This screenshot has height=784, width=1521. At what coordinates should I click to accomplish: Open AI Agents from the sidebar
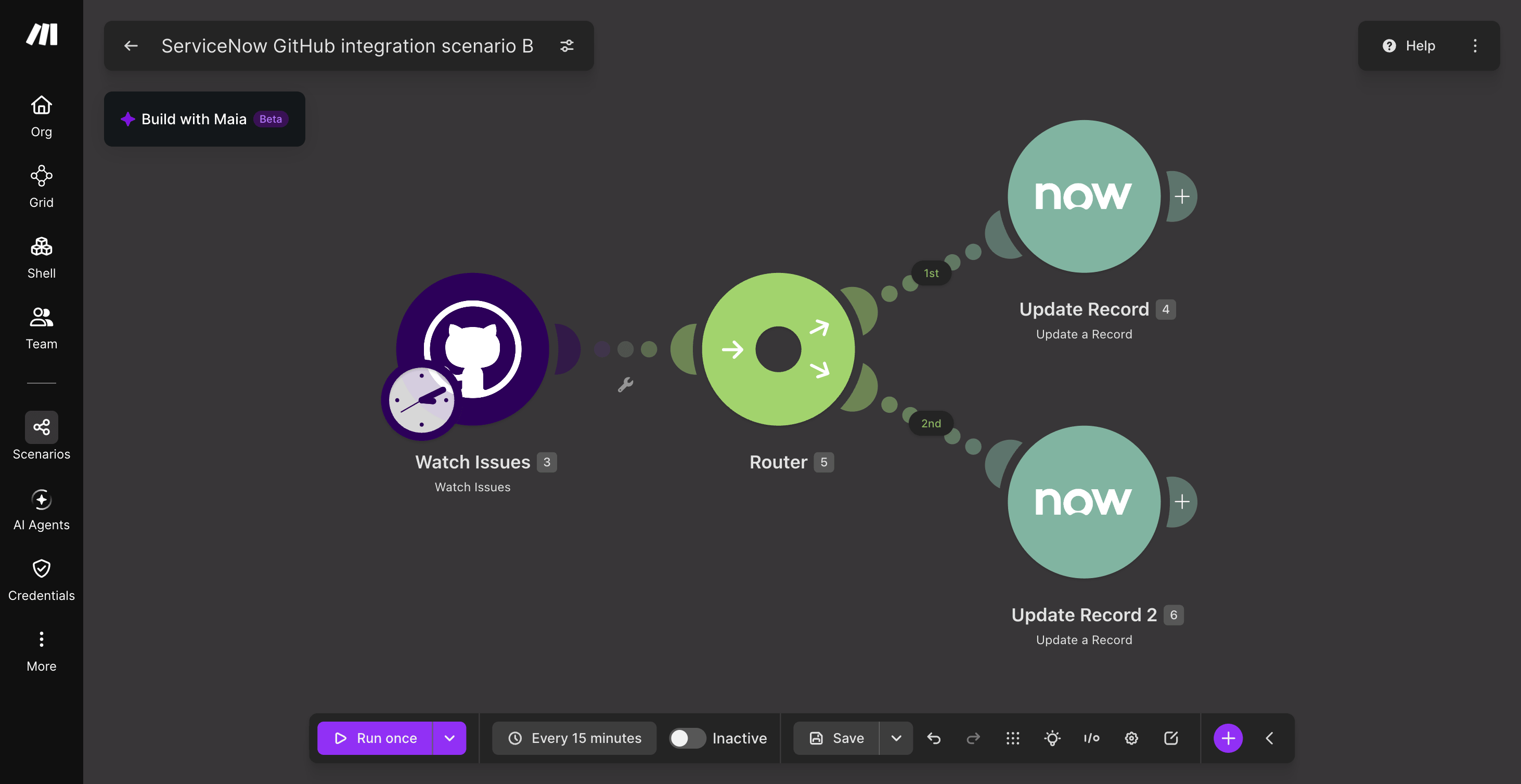41,511
